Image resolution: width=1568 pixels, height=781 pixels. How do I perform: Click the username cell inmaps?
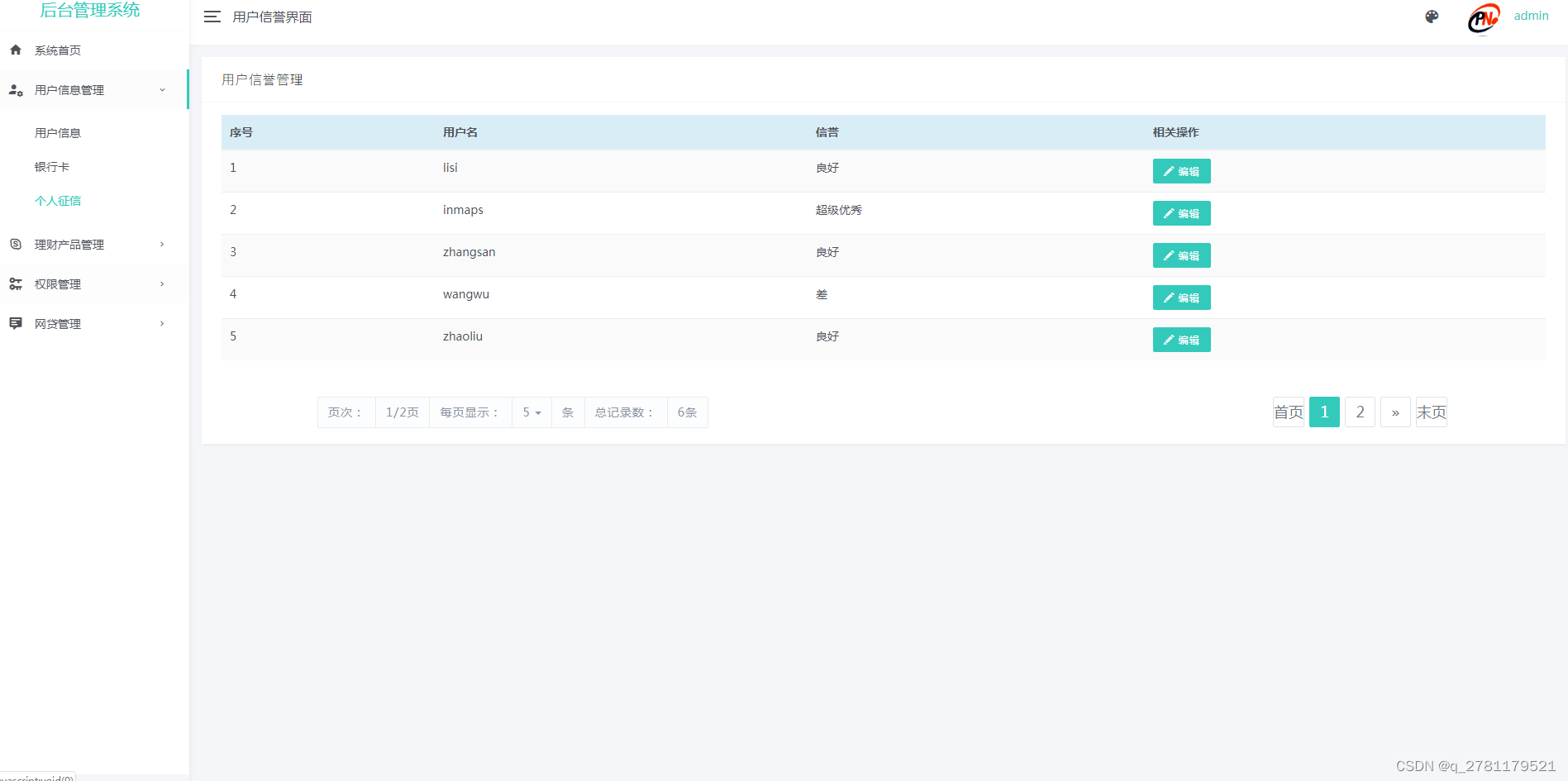pyautogui.click(x=463, y=210)
